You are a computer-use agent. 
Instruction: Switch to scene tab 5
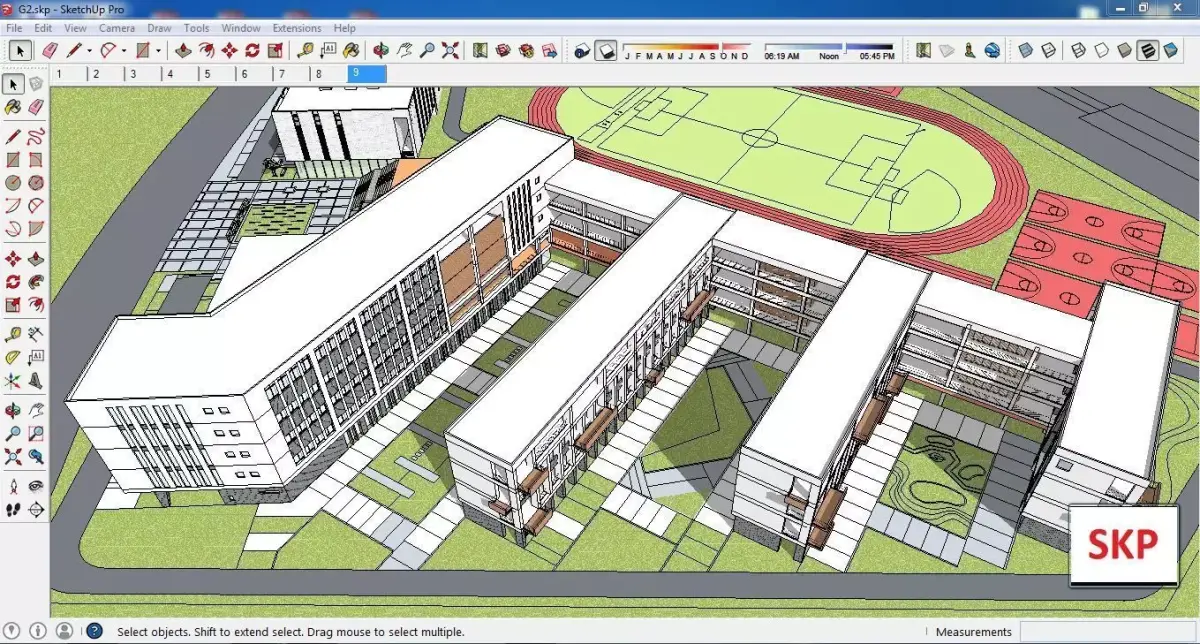pyautogui.click(x=216, y=74)
